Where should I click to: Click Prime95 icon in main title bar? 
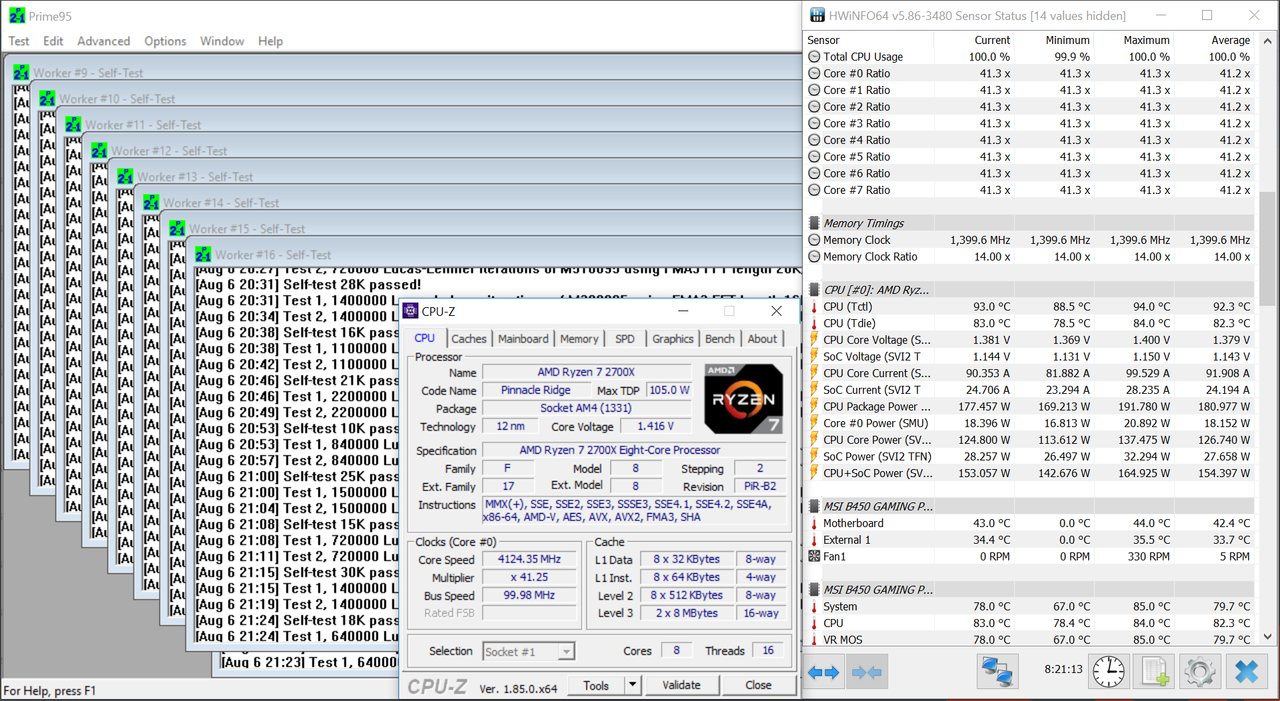(x=16, y=16)
